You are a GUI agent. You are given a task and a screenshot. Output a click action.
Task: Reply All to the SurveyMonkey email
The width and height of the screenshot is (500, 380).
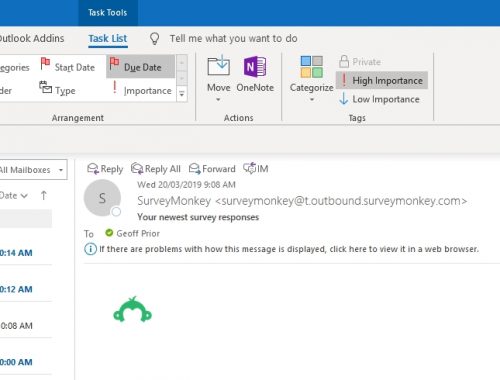point(156,169)
